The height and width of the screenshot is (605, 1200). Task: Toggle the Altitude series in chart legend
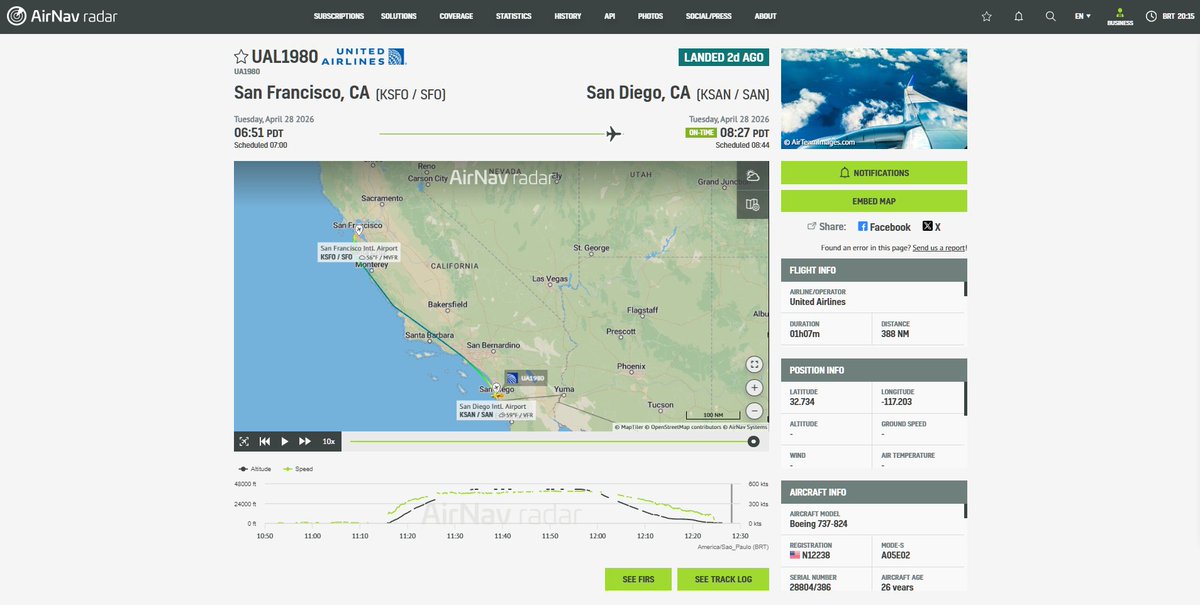(255, 468)
